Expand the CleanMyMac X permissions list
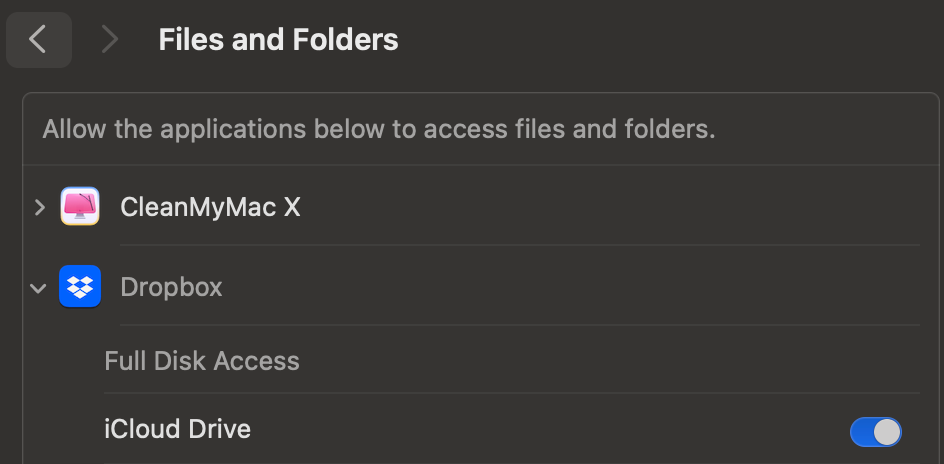The height and width of the screenshot is (464, 944). [x=39, y=207]
